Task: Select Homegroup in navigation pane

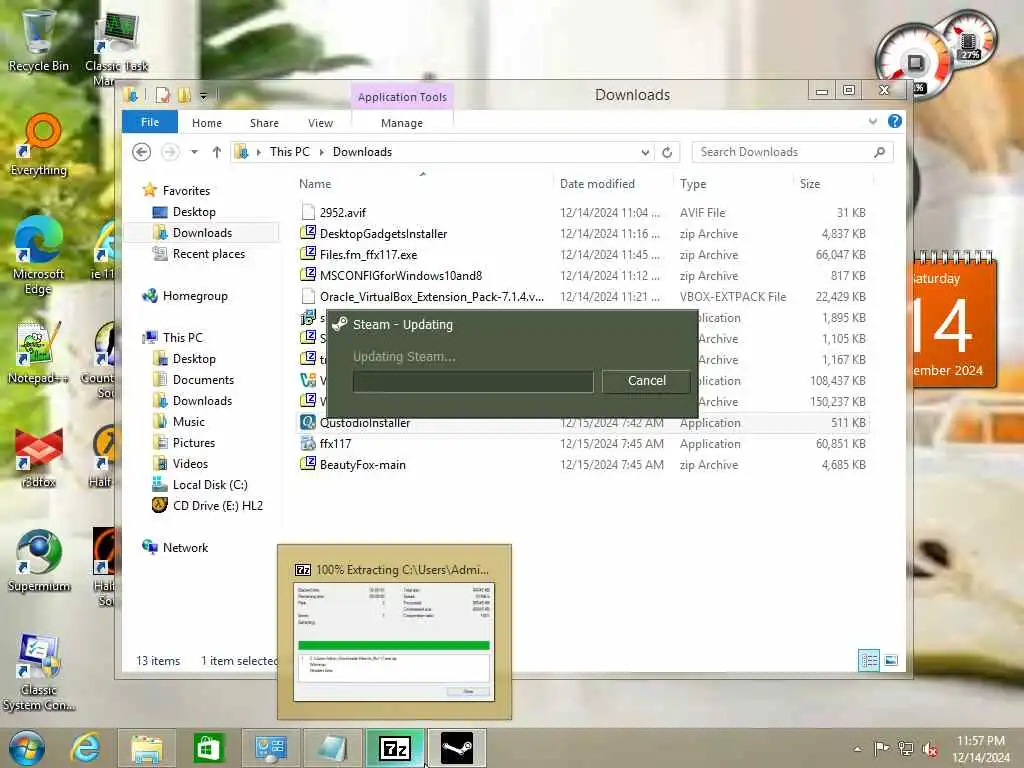Action: (x=195, y=296)
